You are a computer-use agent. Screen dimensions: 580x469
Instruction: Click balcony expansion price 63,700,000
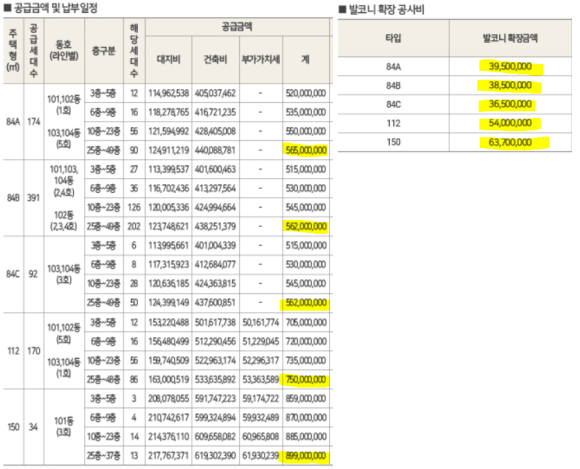point(510,142)
